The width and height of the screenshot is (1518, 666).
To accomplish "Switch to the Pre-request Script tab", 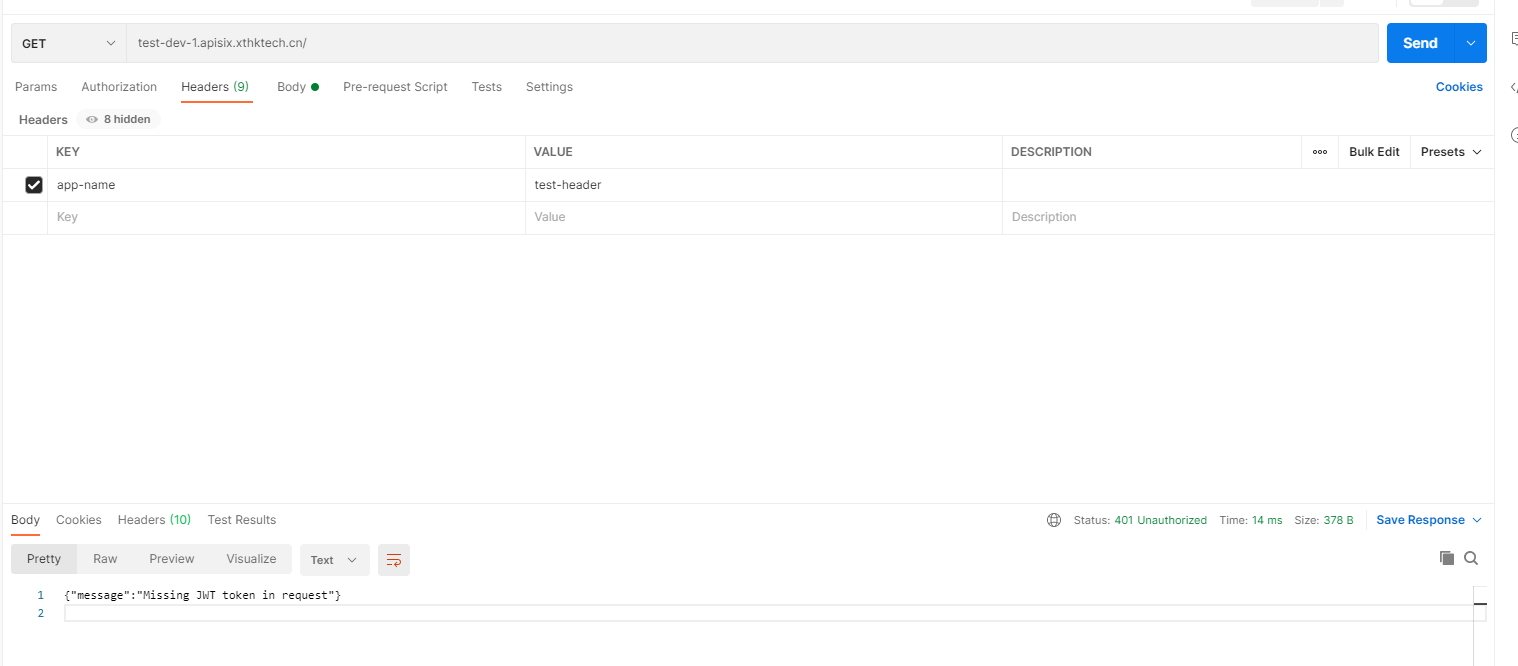I will [x=395, y=87].
